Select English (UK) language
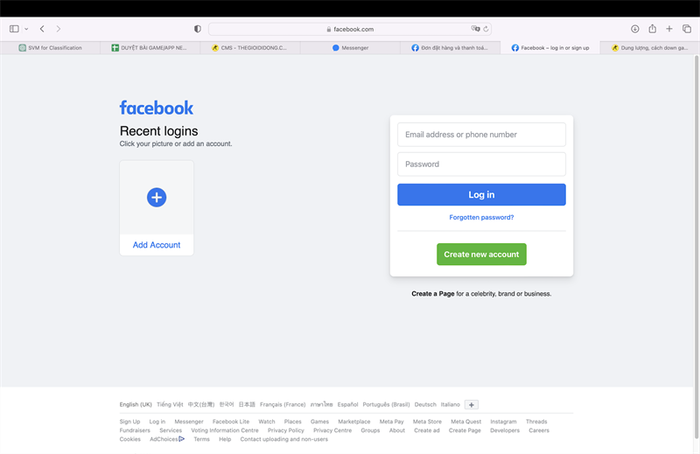The width and height of the screenshot is (700, 454). pyautogui.click(x=136, y=404)
